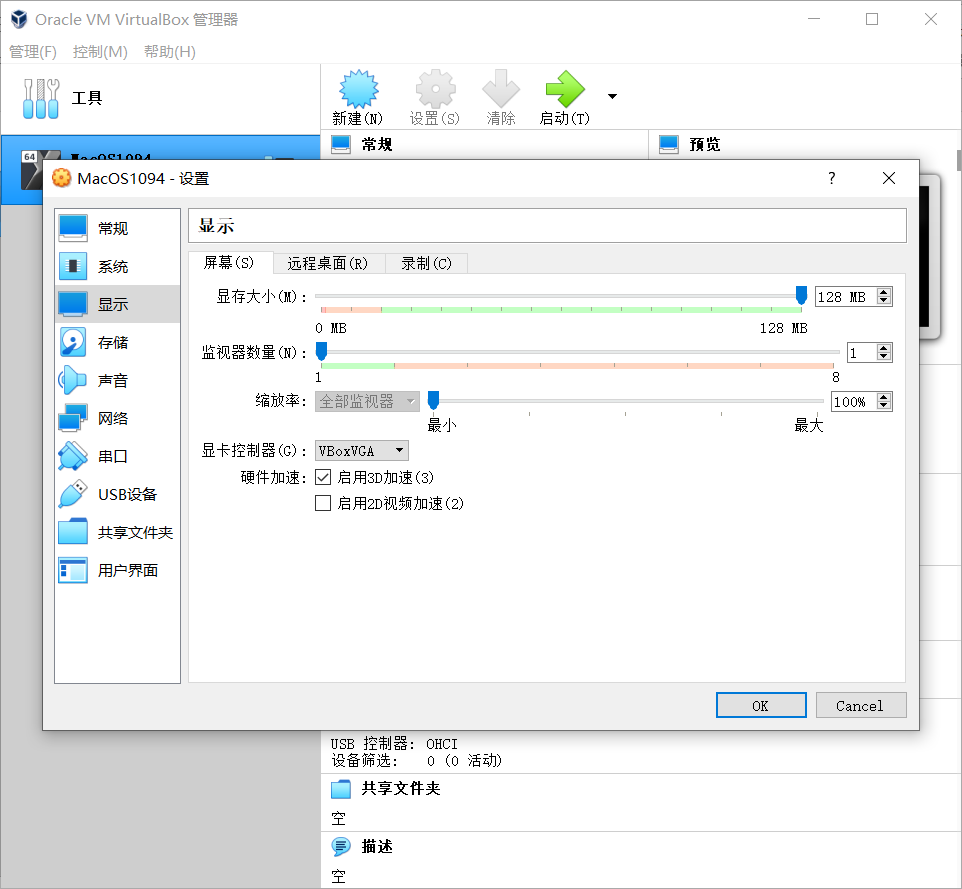Enable 2D视频加速 checkbox
Viewport: 962px width, 889px height.
coord(324,503)
